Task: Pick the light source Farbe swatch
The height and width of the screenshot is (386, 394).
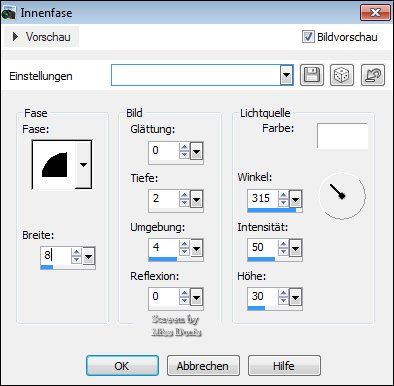Action: tap(342, 136)
